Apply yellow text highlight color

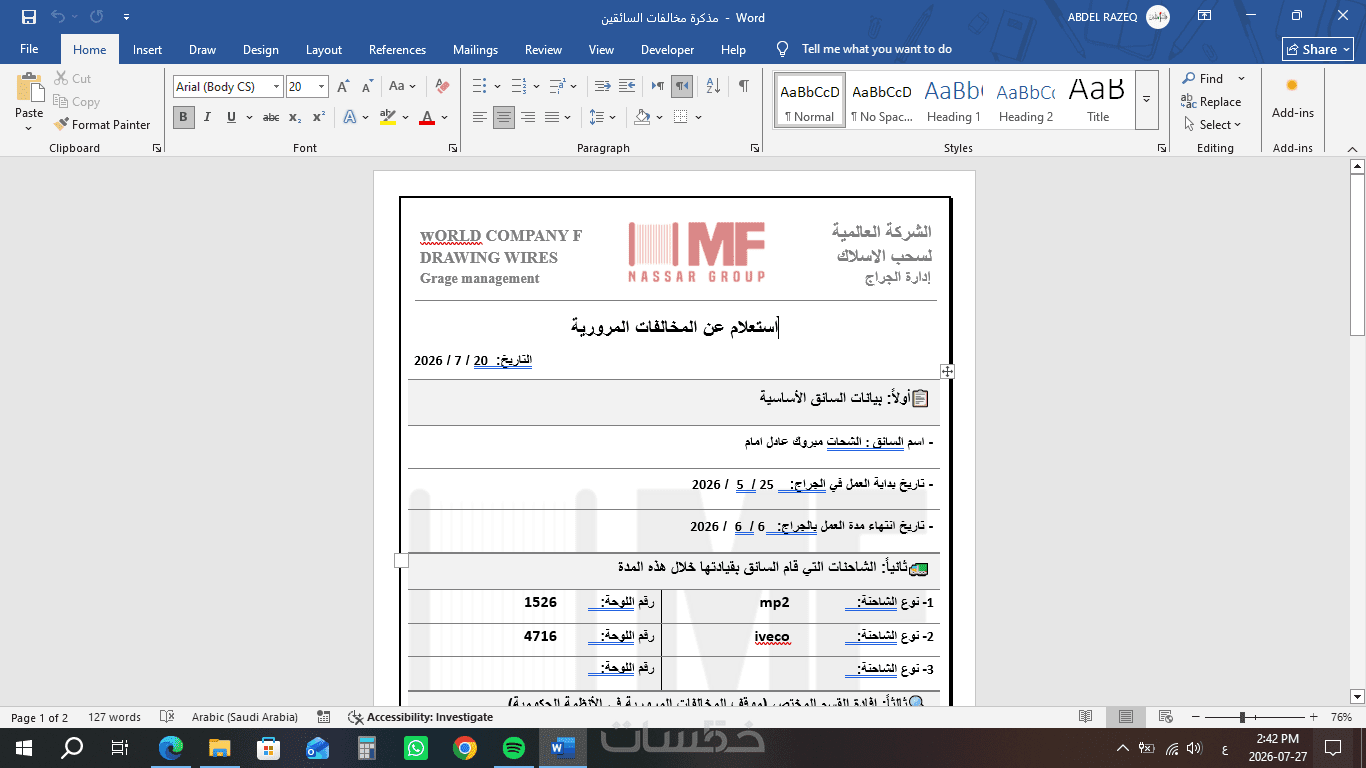click(x=388, y=117)
